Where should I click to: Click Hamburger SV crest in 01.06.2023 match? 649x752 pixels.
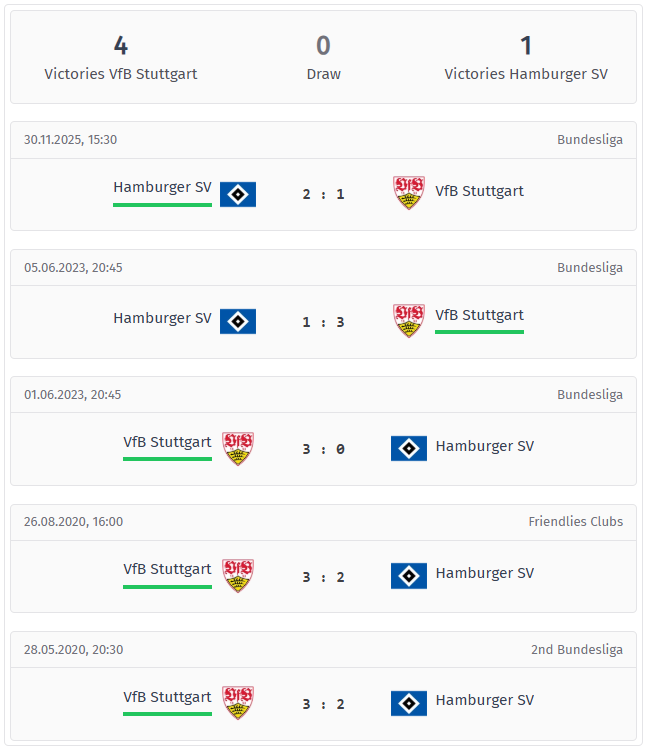pos(409,448)
